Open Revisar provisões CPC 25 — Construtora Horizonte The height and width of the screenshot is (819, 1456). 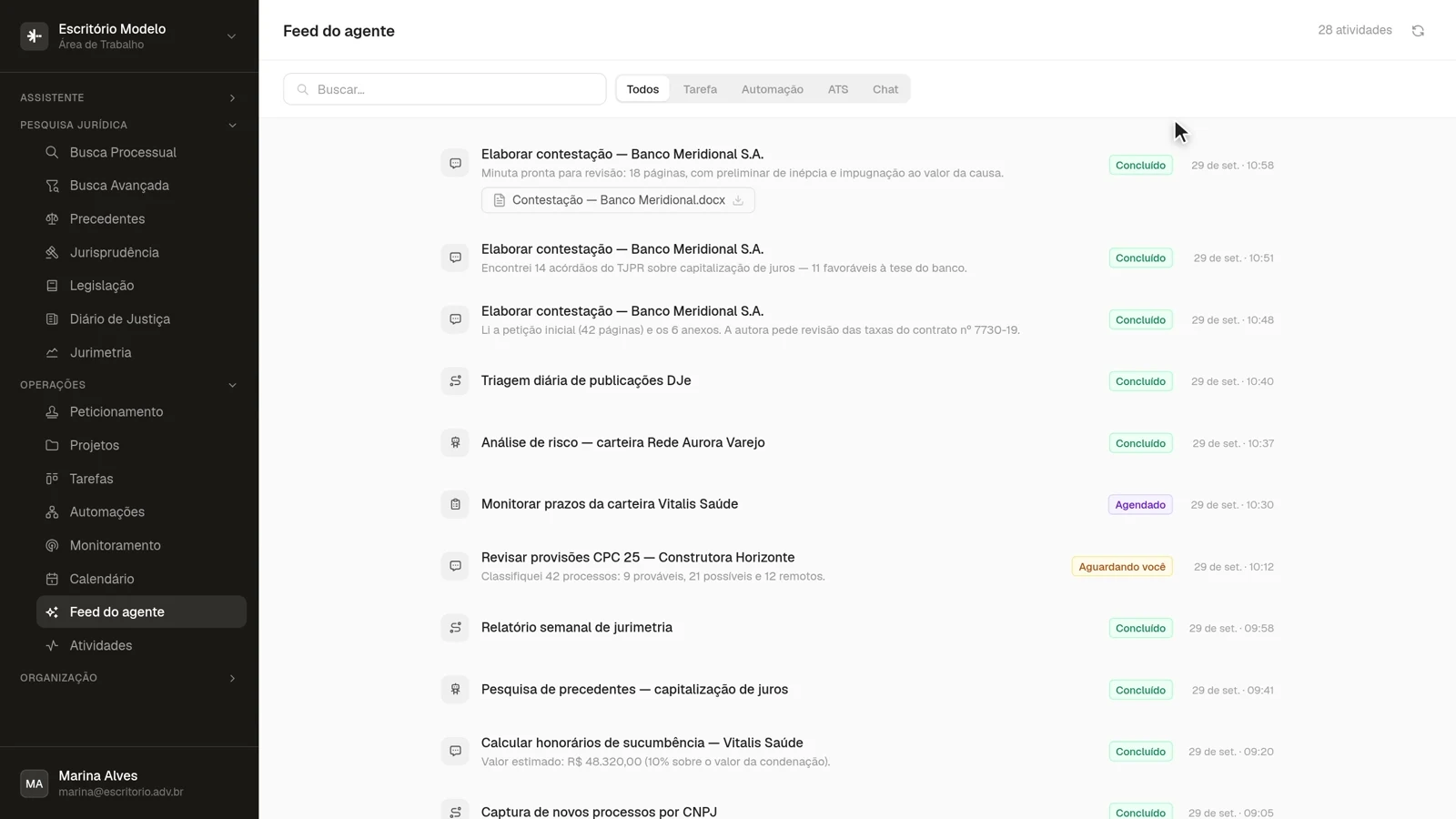tap(638, 557)
